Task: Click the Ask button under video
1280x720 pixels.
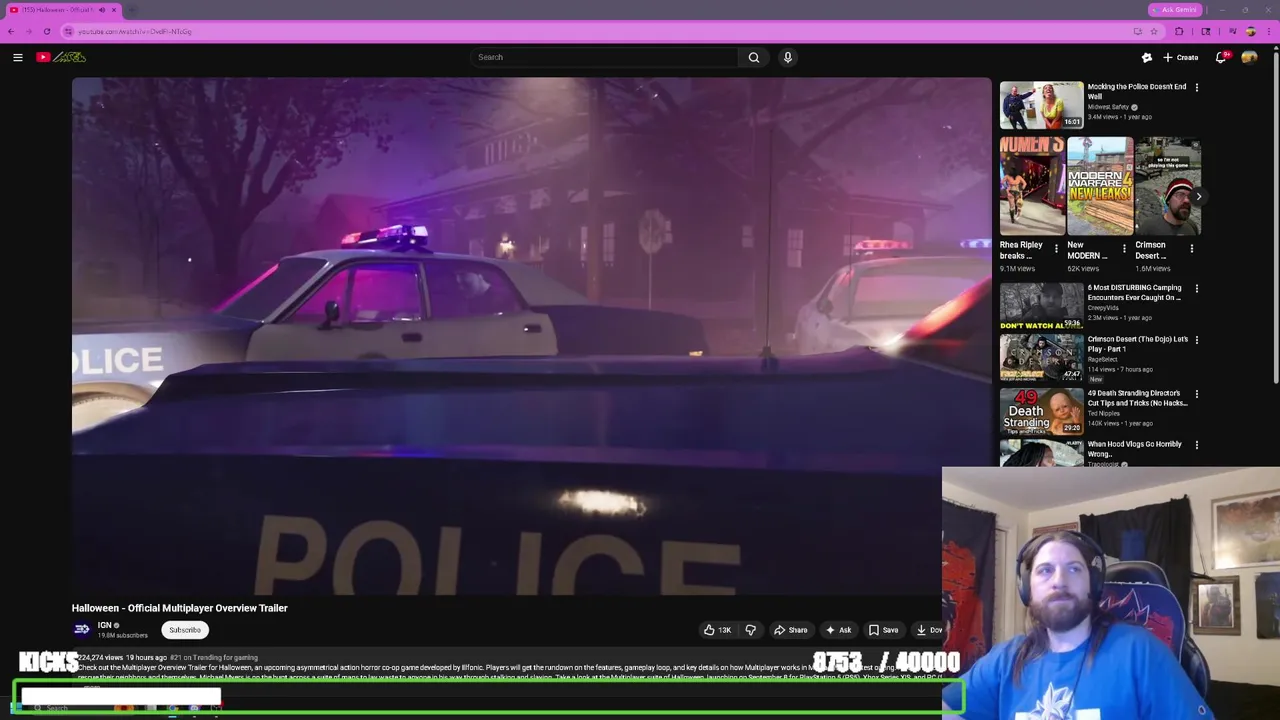Action: (838, 630)
